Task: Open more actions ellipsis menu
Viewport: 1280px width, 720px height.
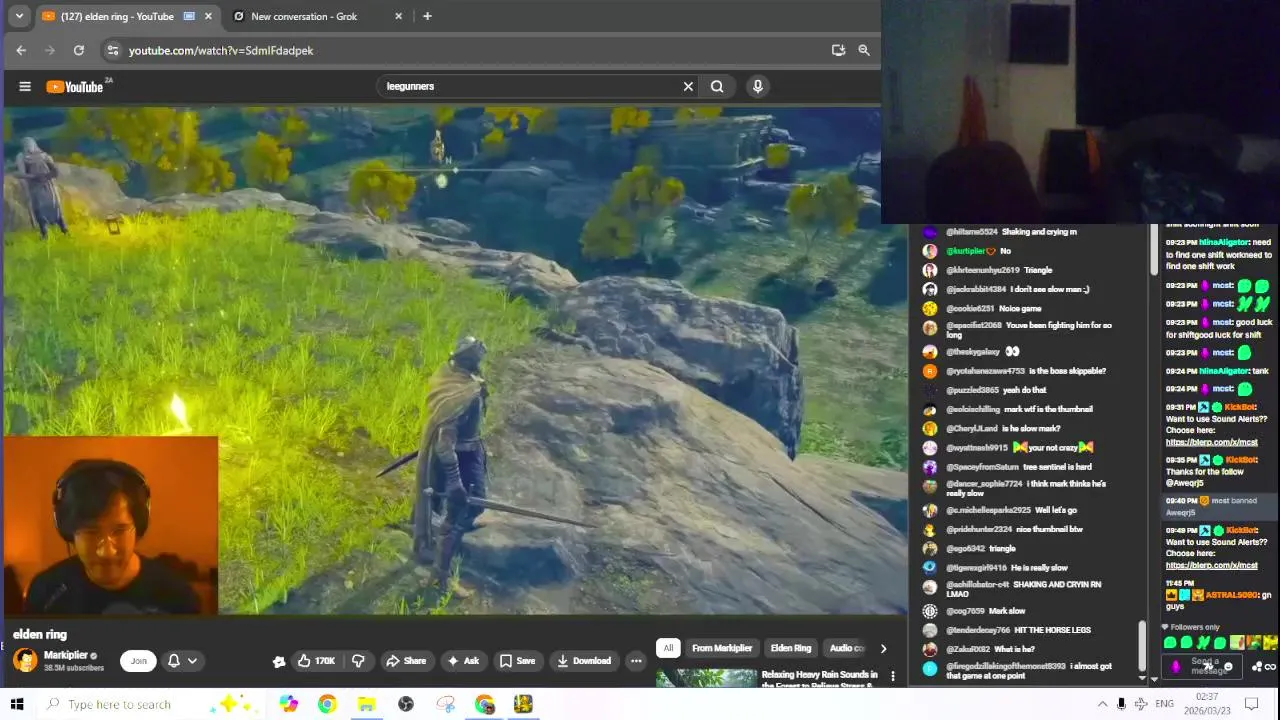Action: tap(636, 661)
